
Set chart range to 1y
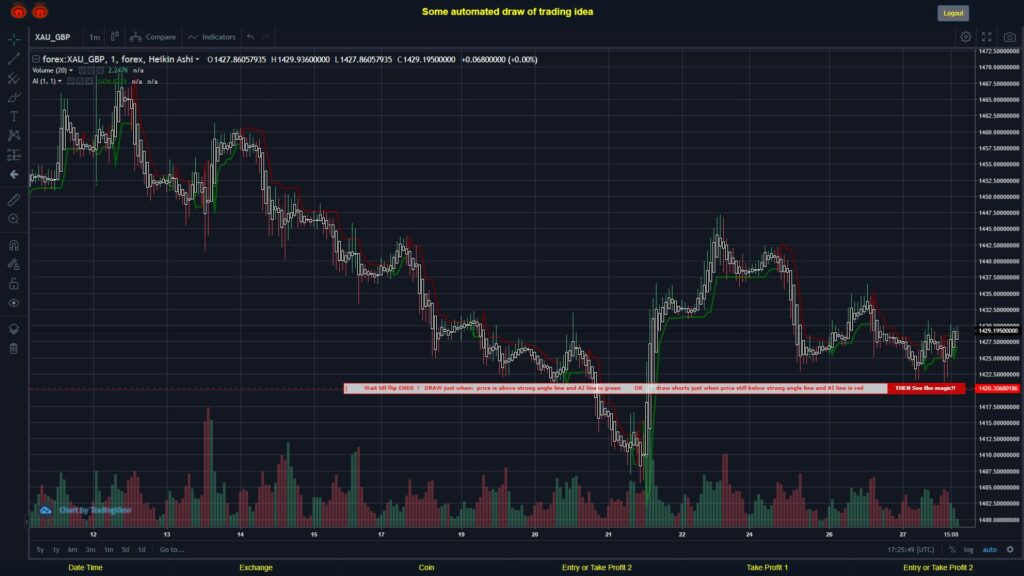click(x=56, y=550)
